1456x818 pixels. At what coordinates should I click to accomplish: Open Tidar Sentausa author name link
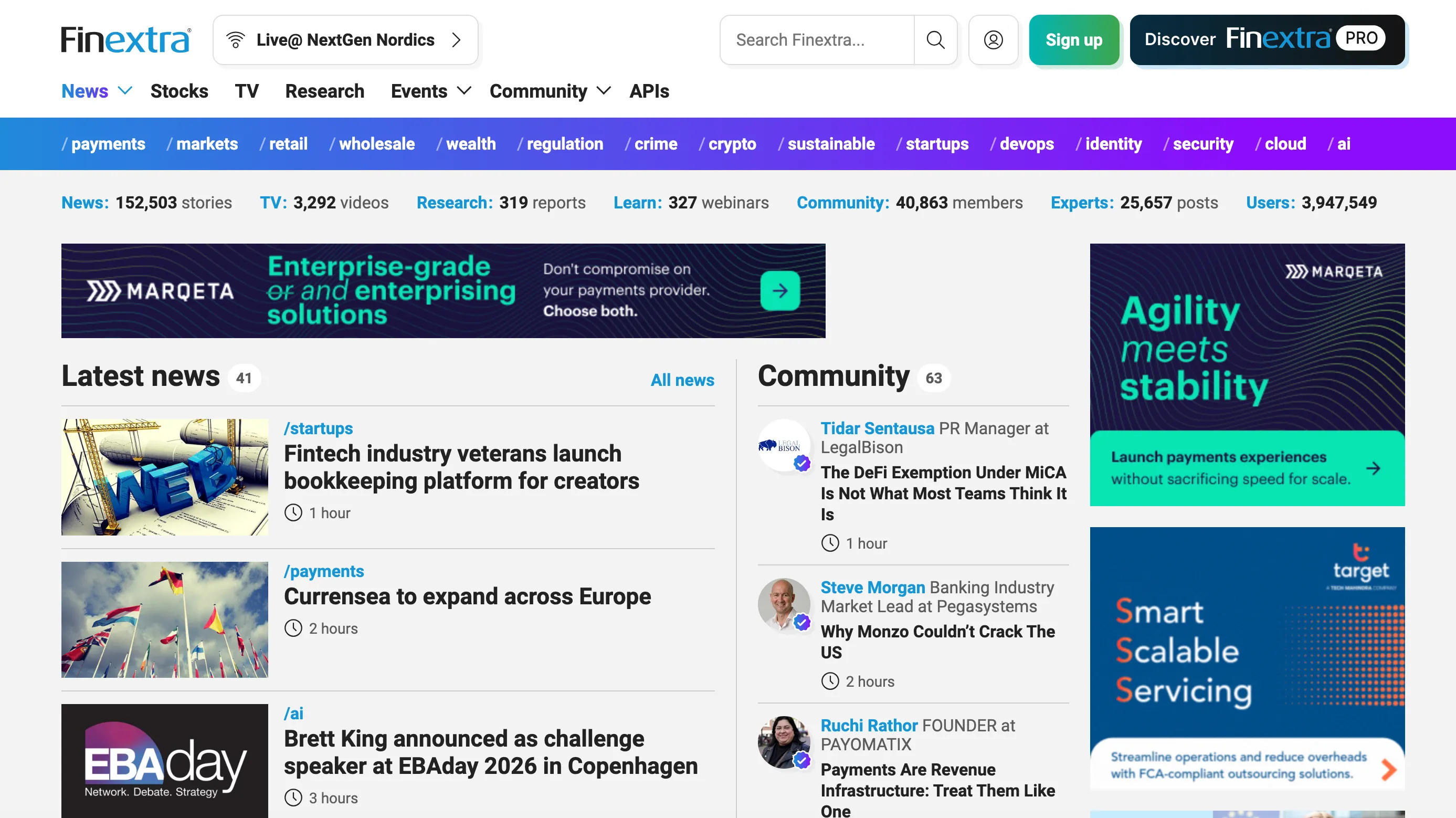click(877, 428)
